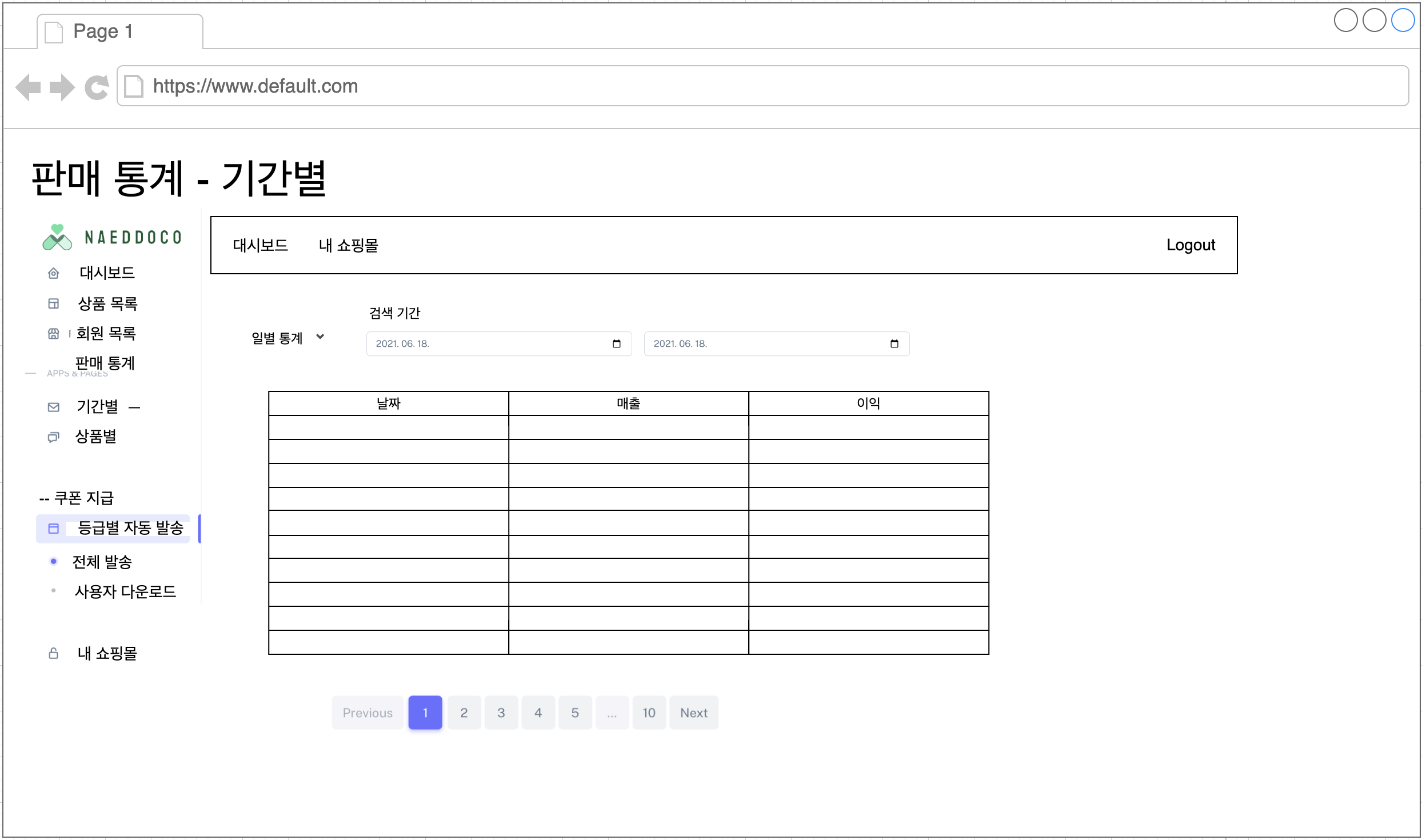1422x840 pixels.
Task: Click the browser URL address field
Action: click(x=743, y=86)
